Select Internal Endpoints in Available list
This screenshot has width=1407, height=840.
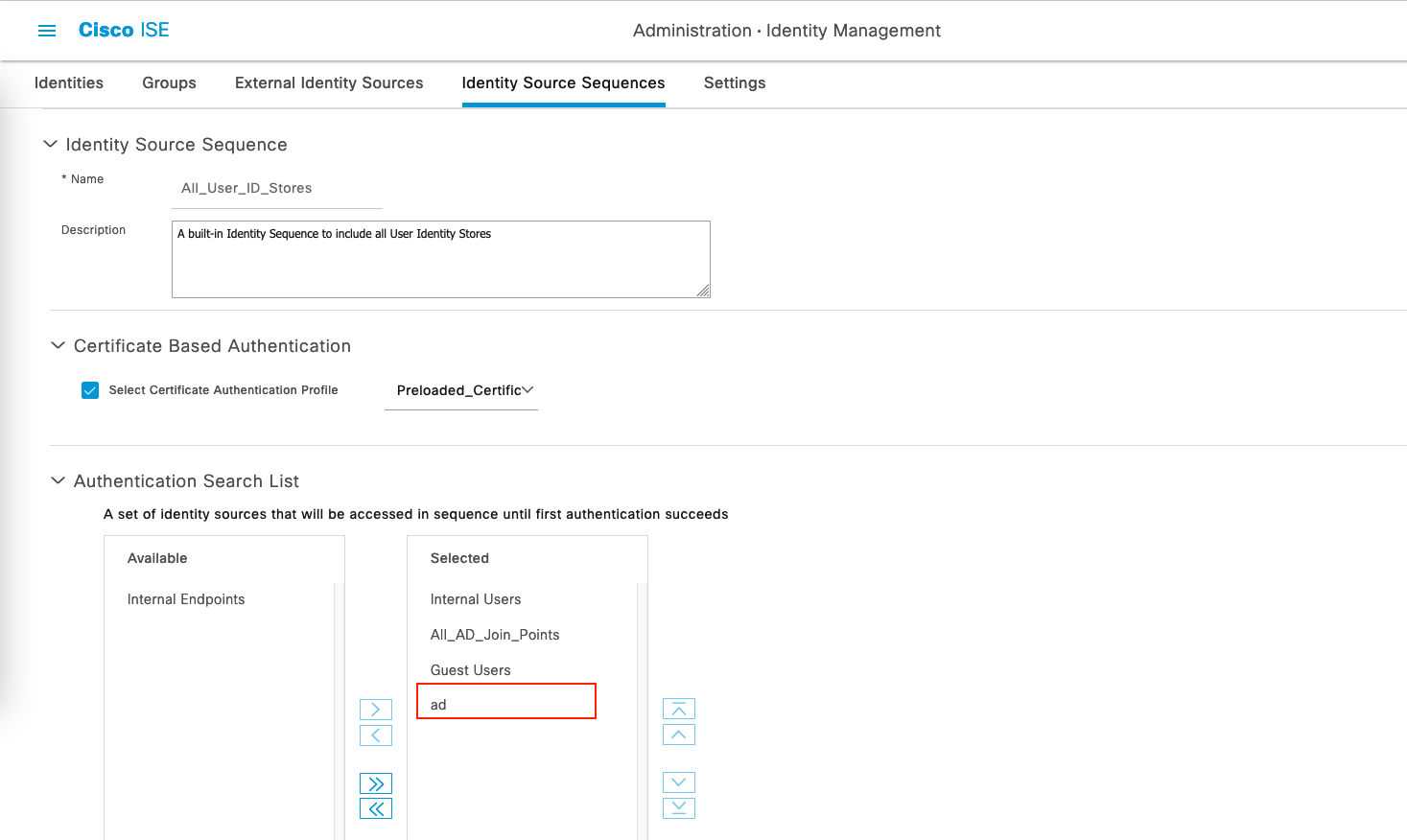tap(186, 599)
